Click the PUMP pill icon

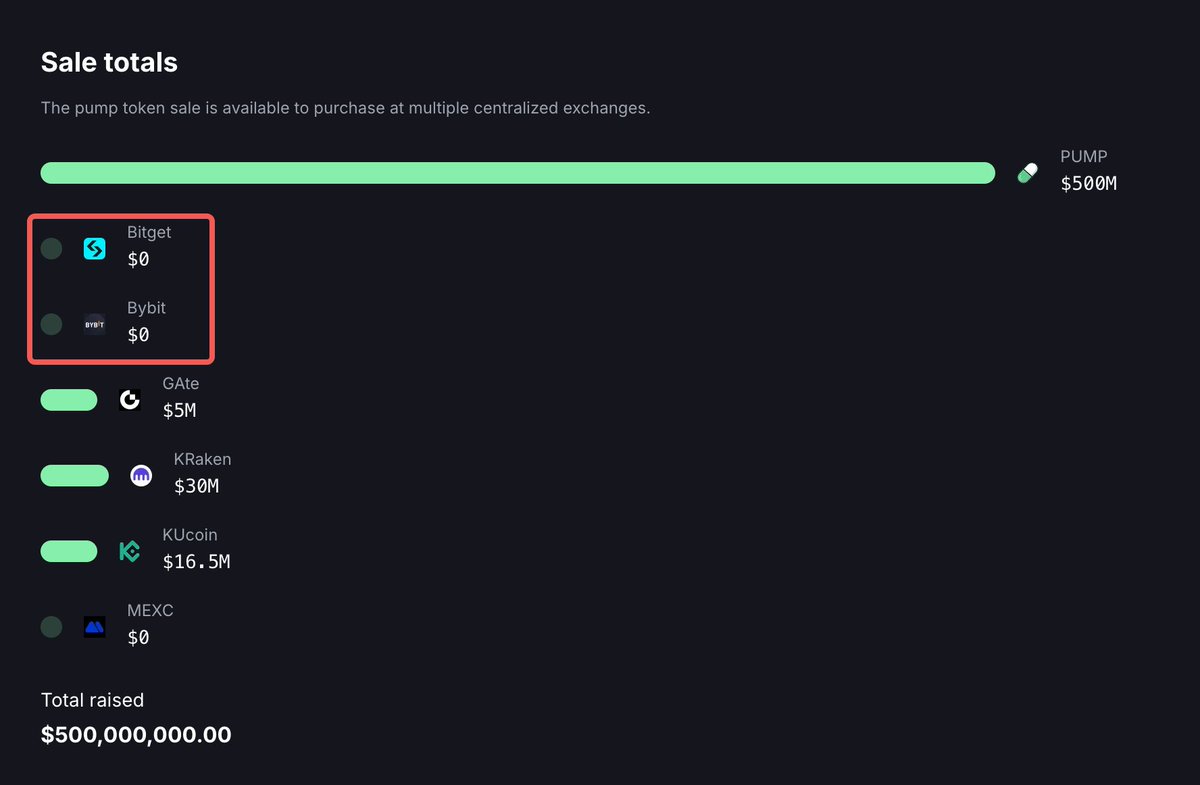(x=1028, y=173)
